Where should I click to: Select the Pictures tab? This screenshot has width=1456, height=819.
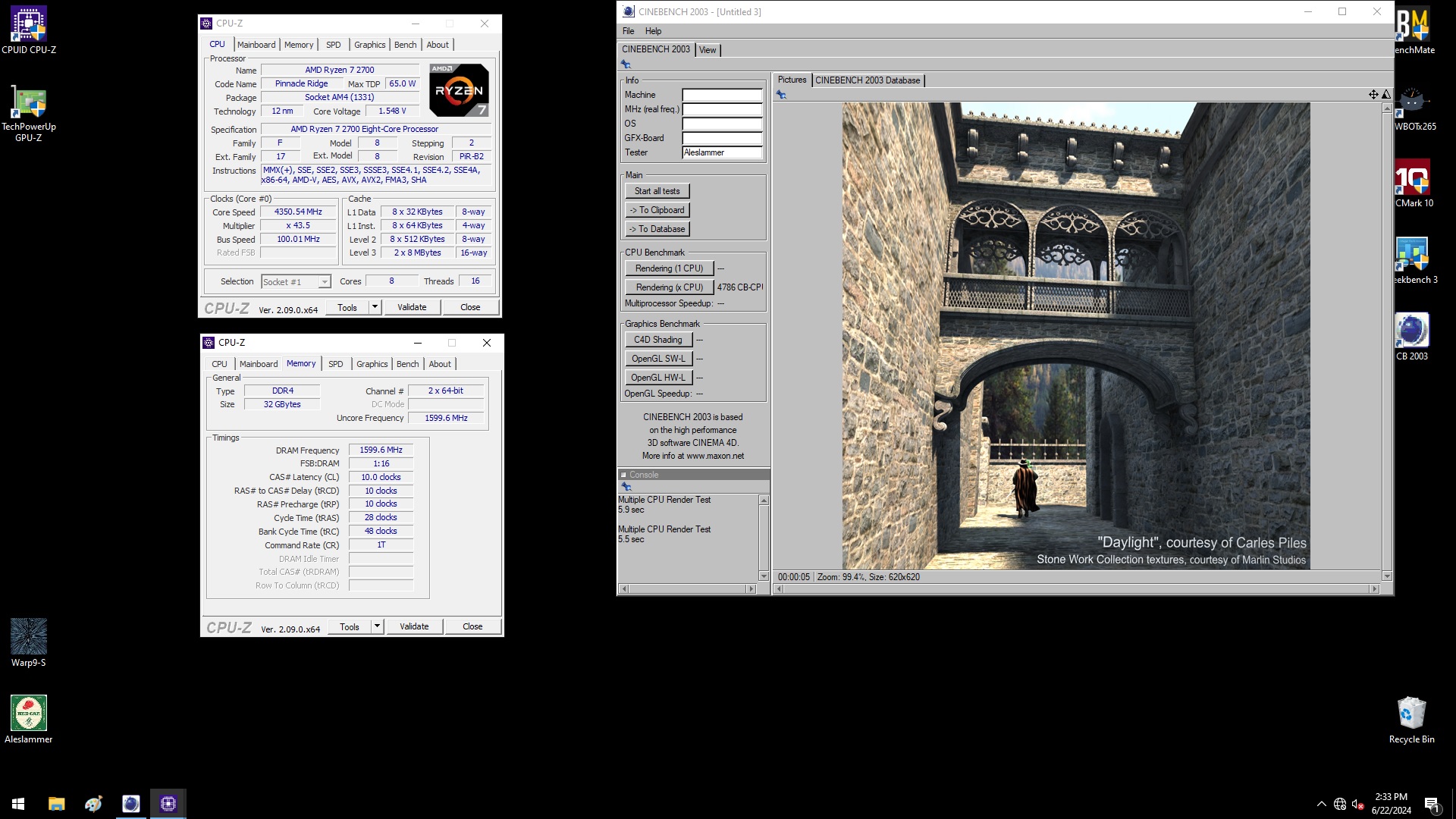click(792, 80)
